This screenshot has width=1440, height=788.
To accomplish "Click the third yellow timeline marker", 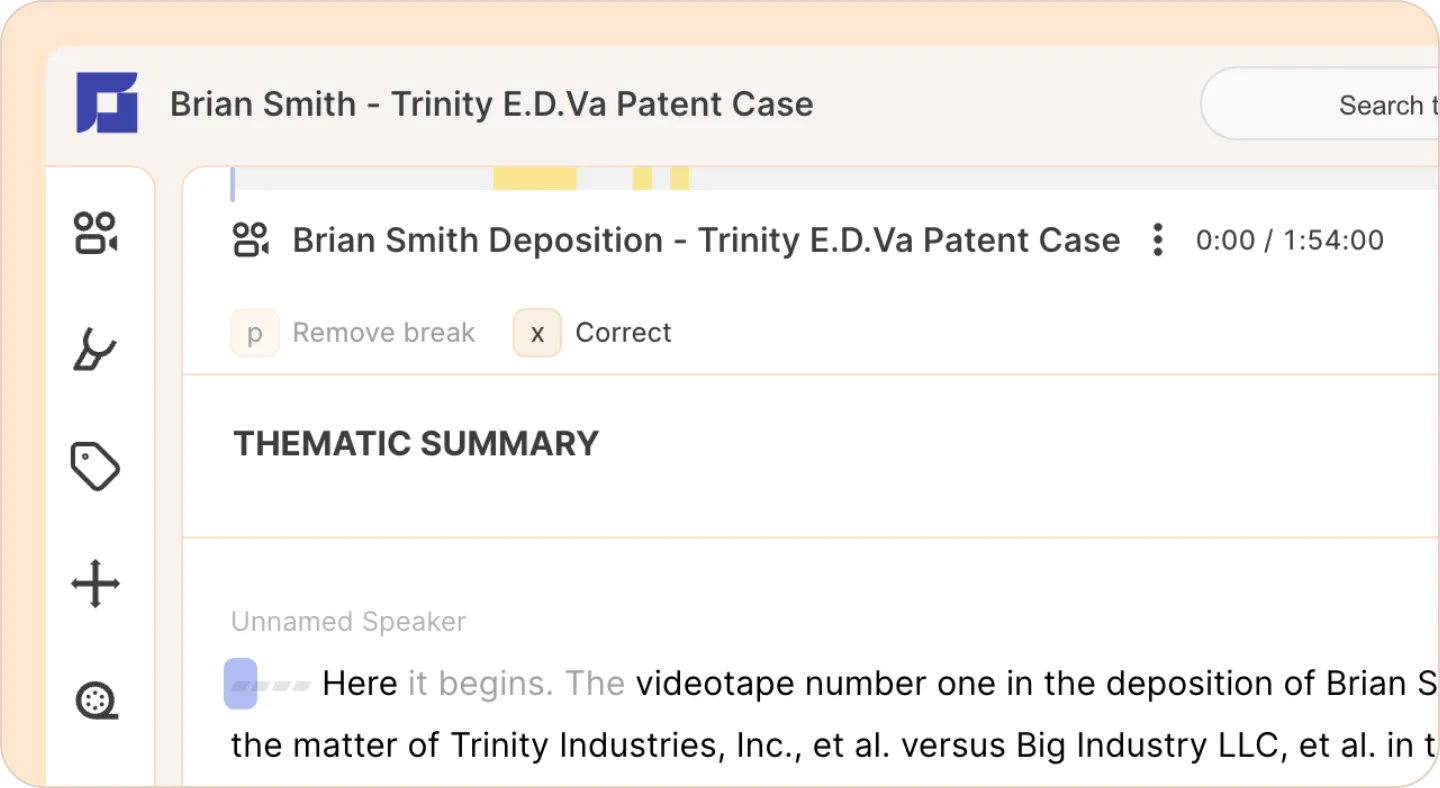I will coord(680,179).
